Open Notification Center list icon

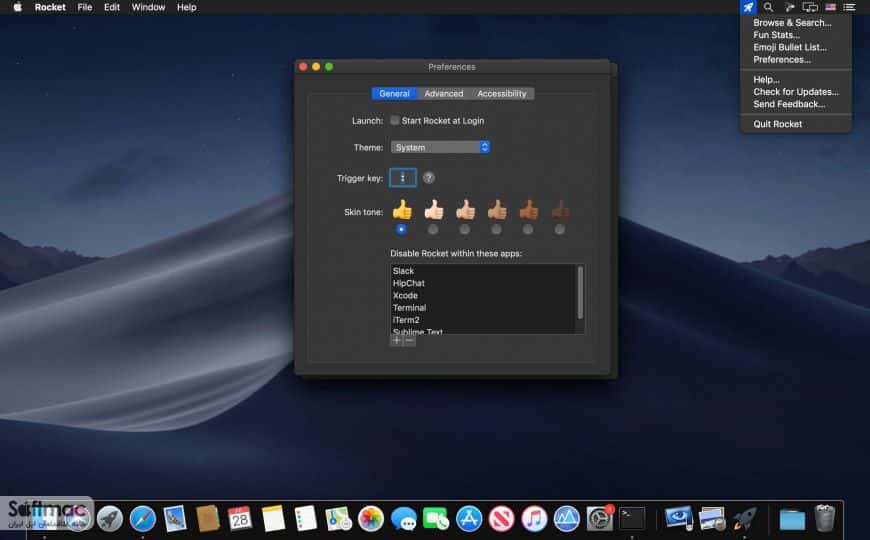849,7
